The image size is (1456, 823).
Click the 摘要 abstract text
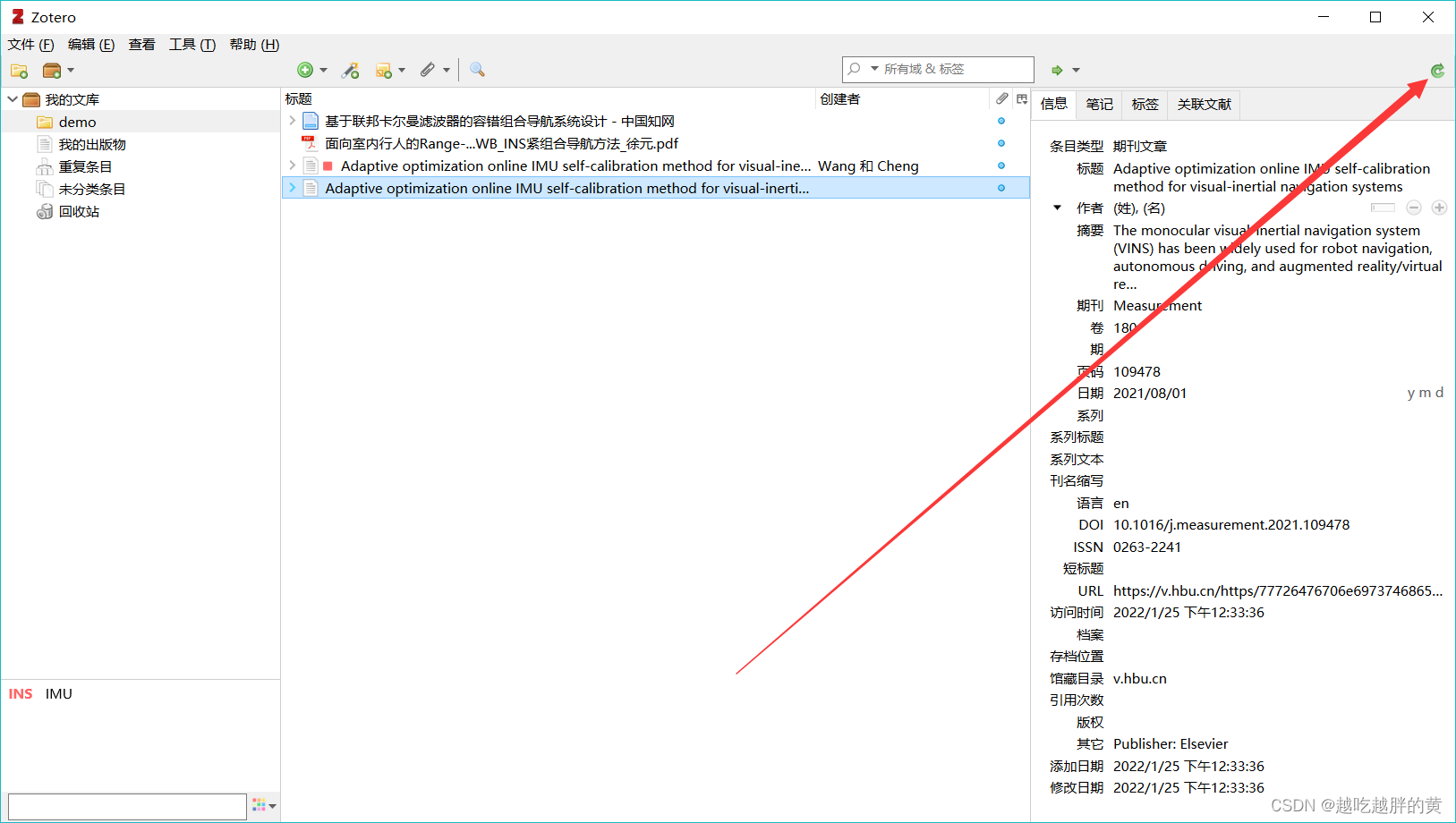pyautogui.click(x=1278, y=257)
